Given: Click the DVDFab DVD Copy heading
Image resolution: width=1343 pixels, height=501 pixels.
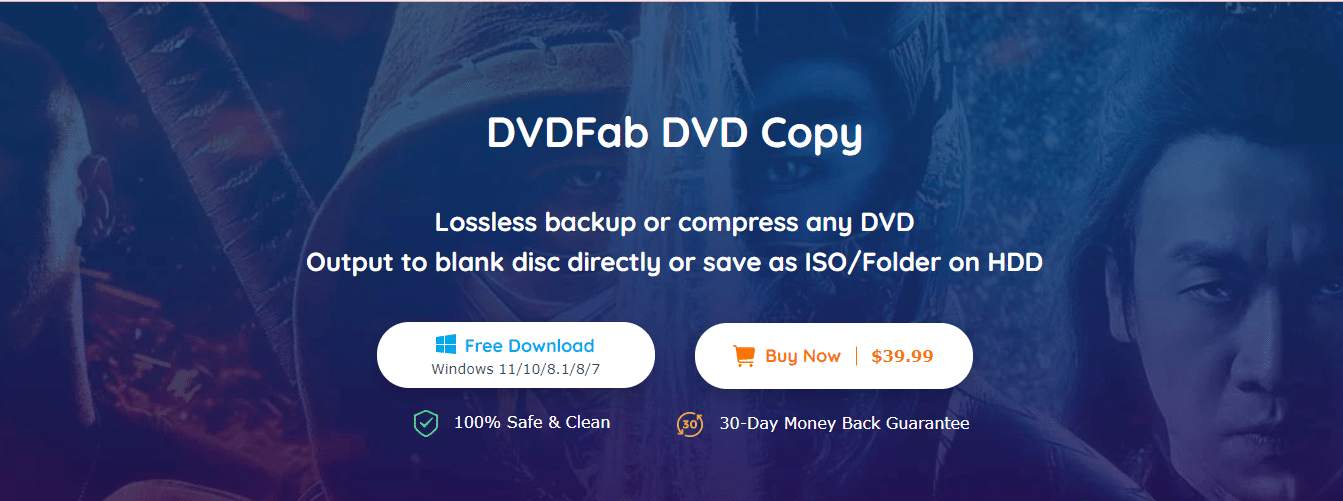Looking at the screenshot, I should coord(674,134).
